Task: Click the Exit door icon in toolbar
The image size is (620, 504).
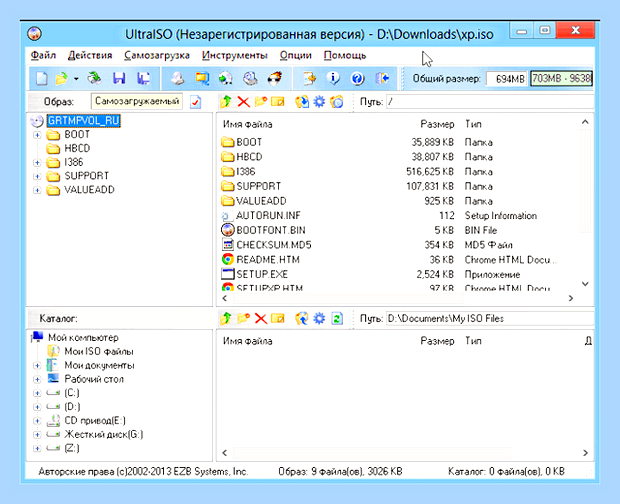Action: click(382, 78)
